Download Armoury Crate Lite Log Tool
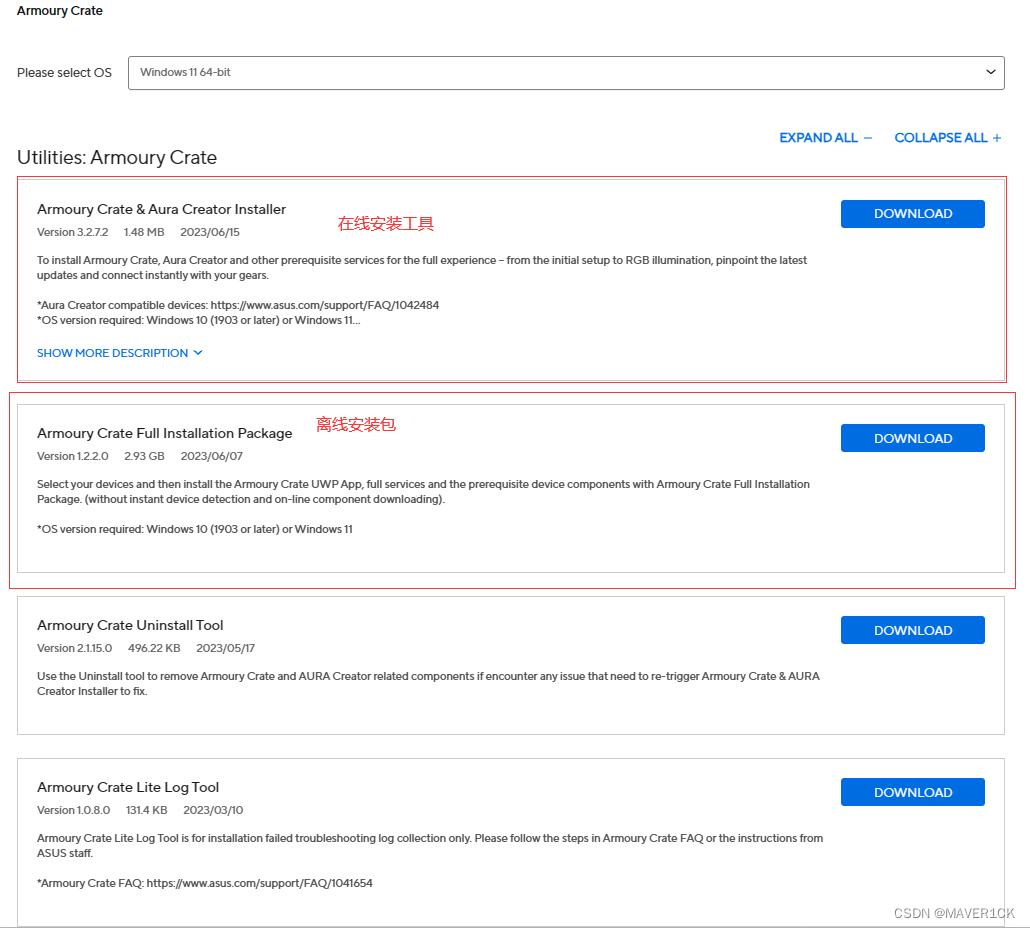The height and width of the screenshot is (928, 1030). [912, 792]
